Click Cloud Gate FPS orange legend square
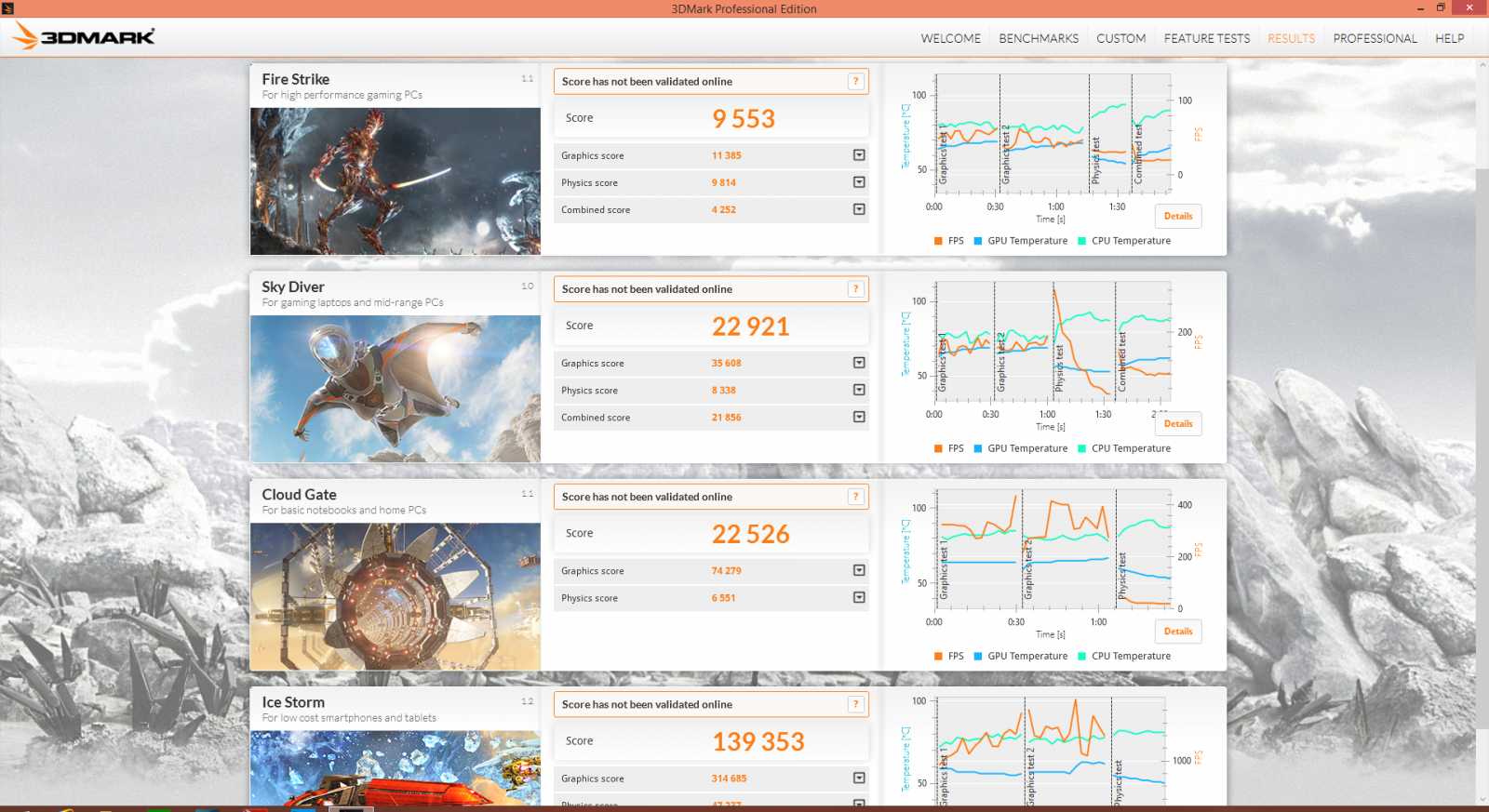The width and height of the screenshot is (1489, 812). (x=938, y=656)
